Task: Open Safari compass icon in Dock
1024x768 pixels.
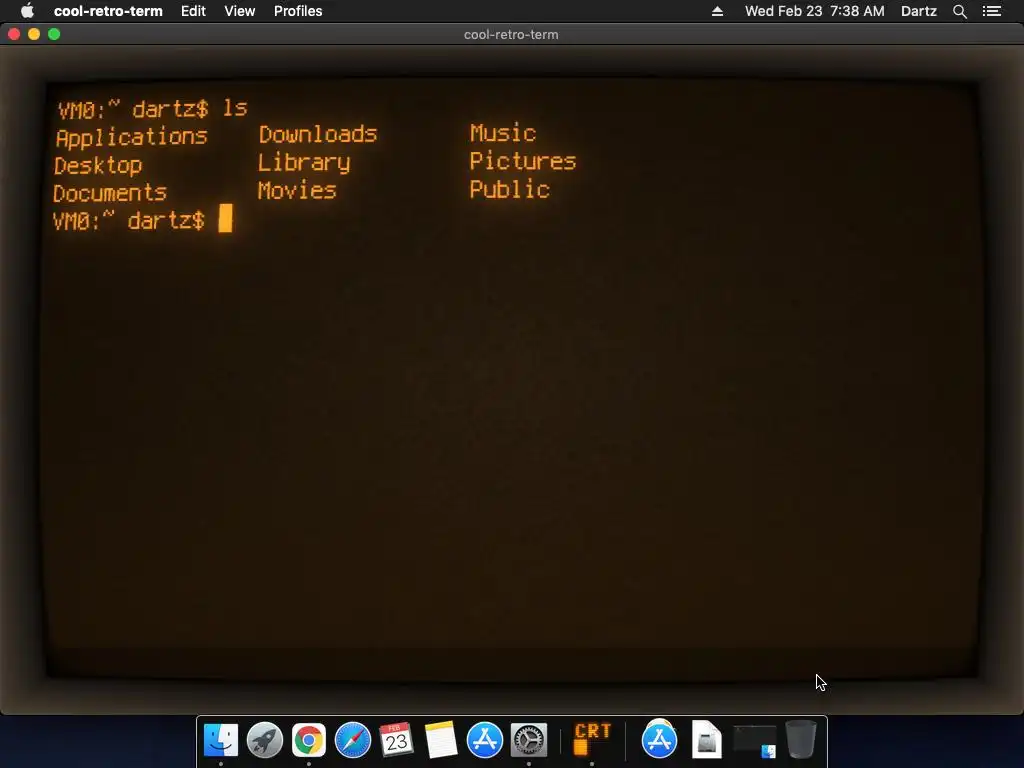Action: click(353, 740)
